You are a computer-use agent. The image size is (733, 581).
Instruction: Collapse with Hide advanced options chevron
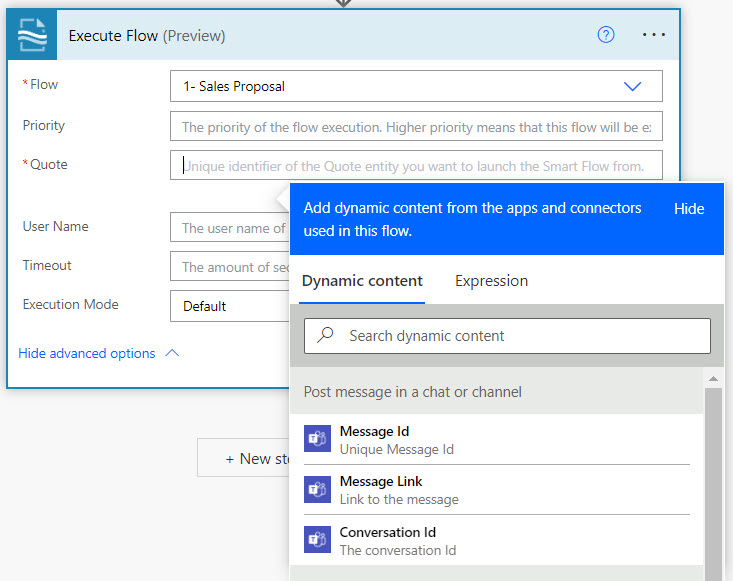(172, 353)
